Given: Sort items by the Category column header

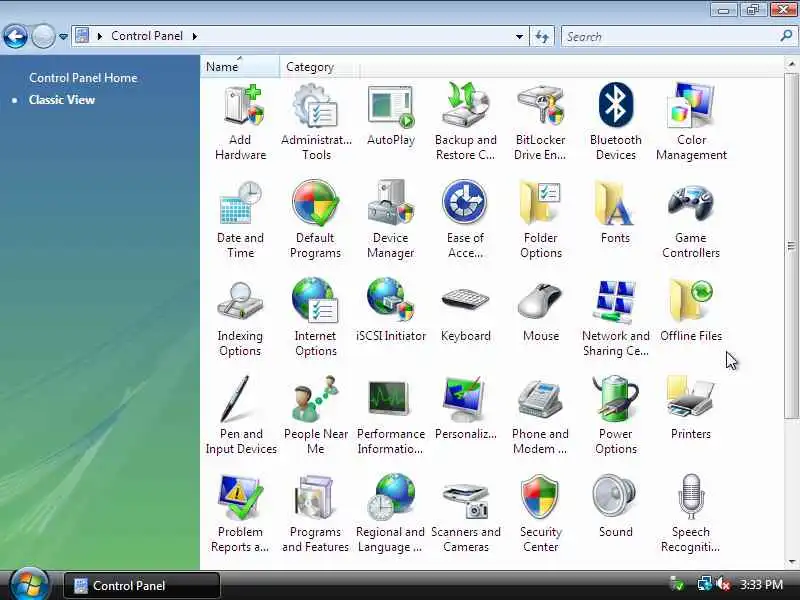Looking at the screenshot, I should (319, 67).
